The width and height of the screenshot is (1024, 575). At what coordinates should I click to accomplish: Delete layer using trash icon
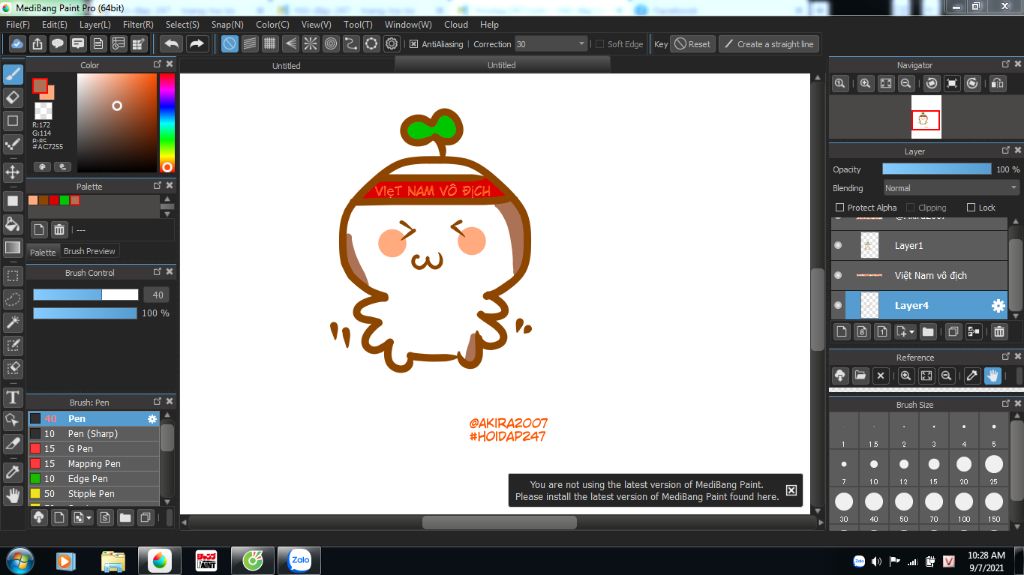coord(999,331)
